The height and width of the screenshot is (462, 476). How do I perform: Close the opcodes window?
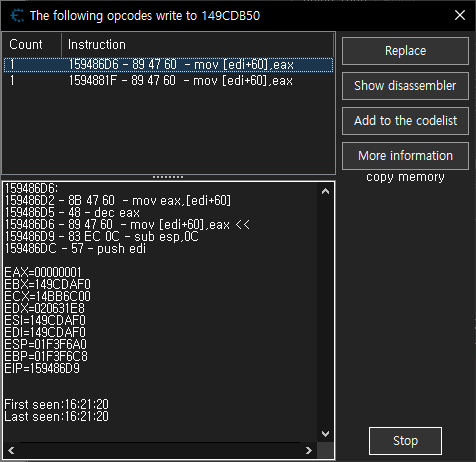pos(460,15)
